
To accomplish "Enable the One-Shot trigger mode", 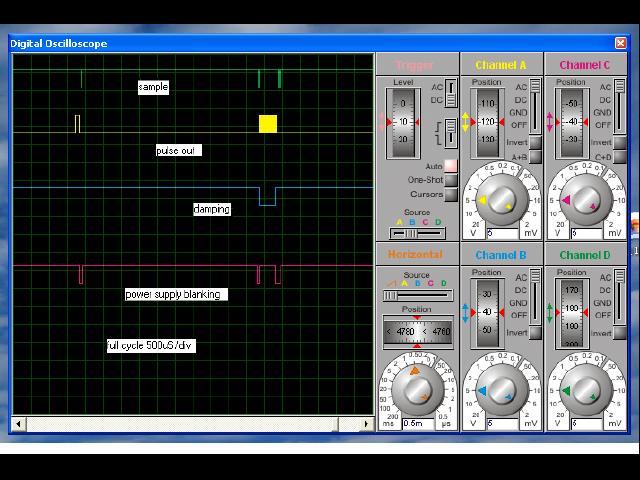I will (x=451, y=180).
